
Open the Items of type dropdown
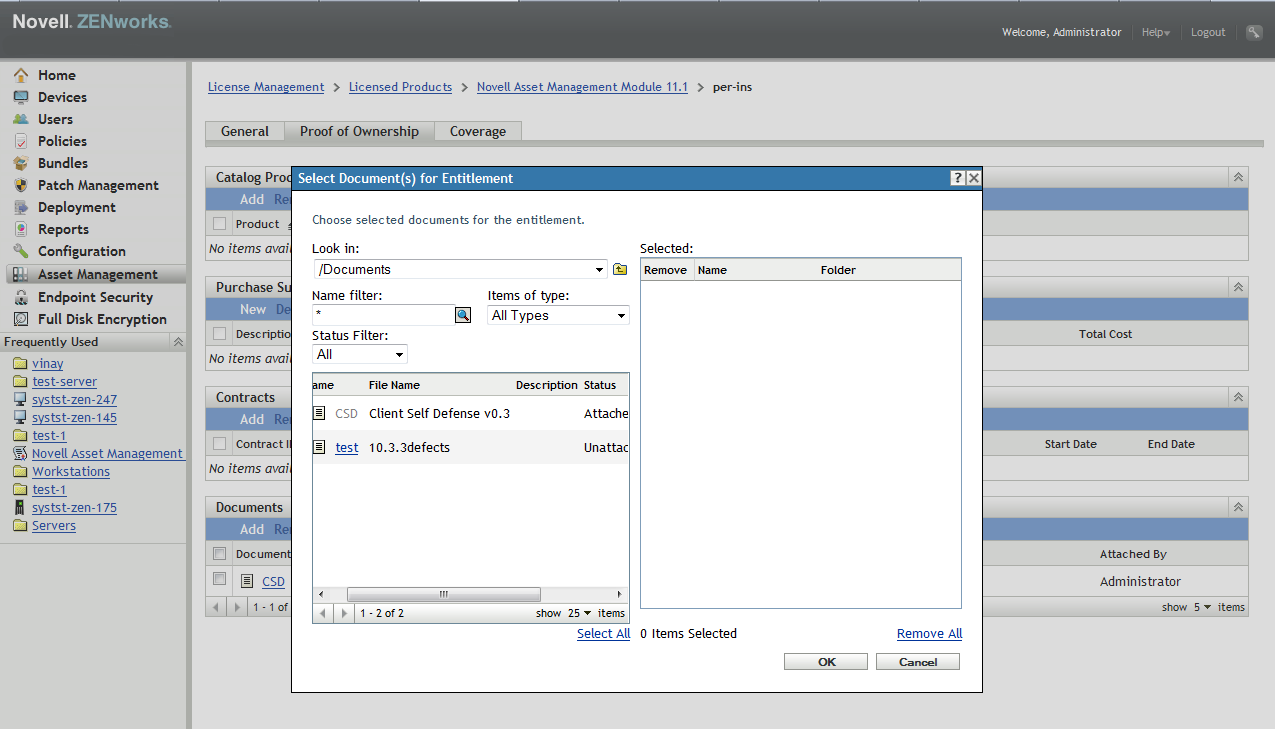click(x=557, y=315)
